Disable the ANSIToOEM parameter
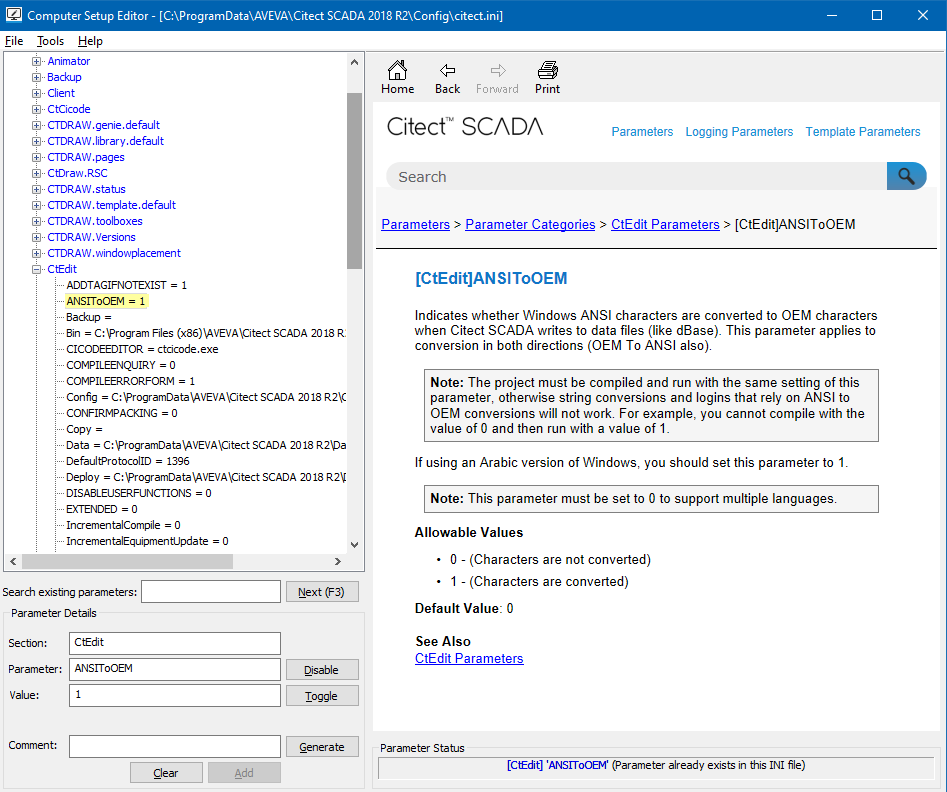 point(322,670)
